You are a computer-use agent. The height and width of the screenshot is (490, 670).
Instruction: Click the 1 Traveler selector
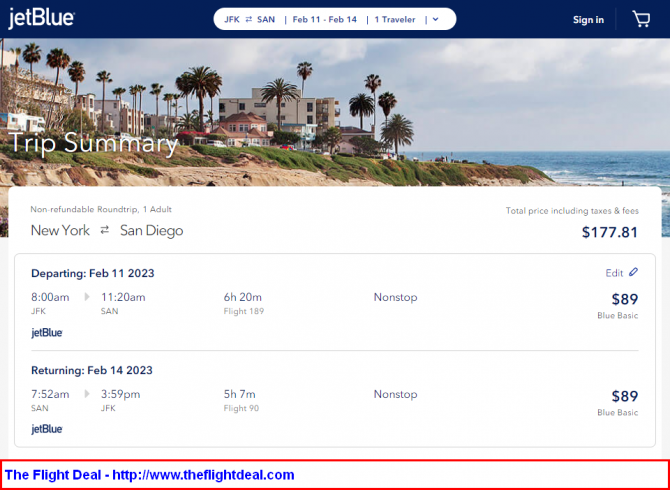[395, 19]
